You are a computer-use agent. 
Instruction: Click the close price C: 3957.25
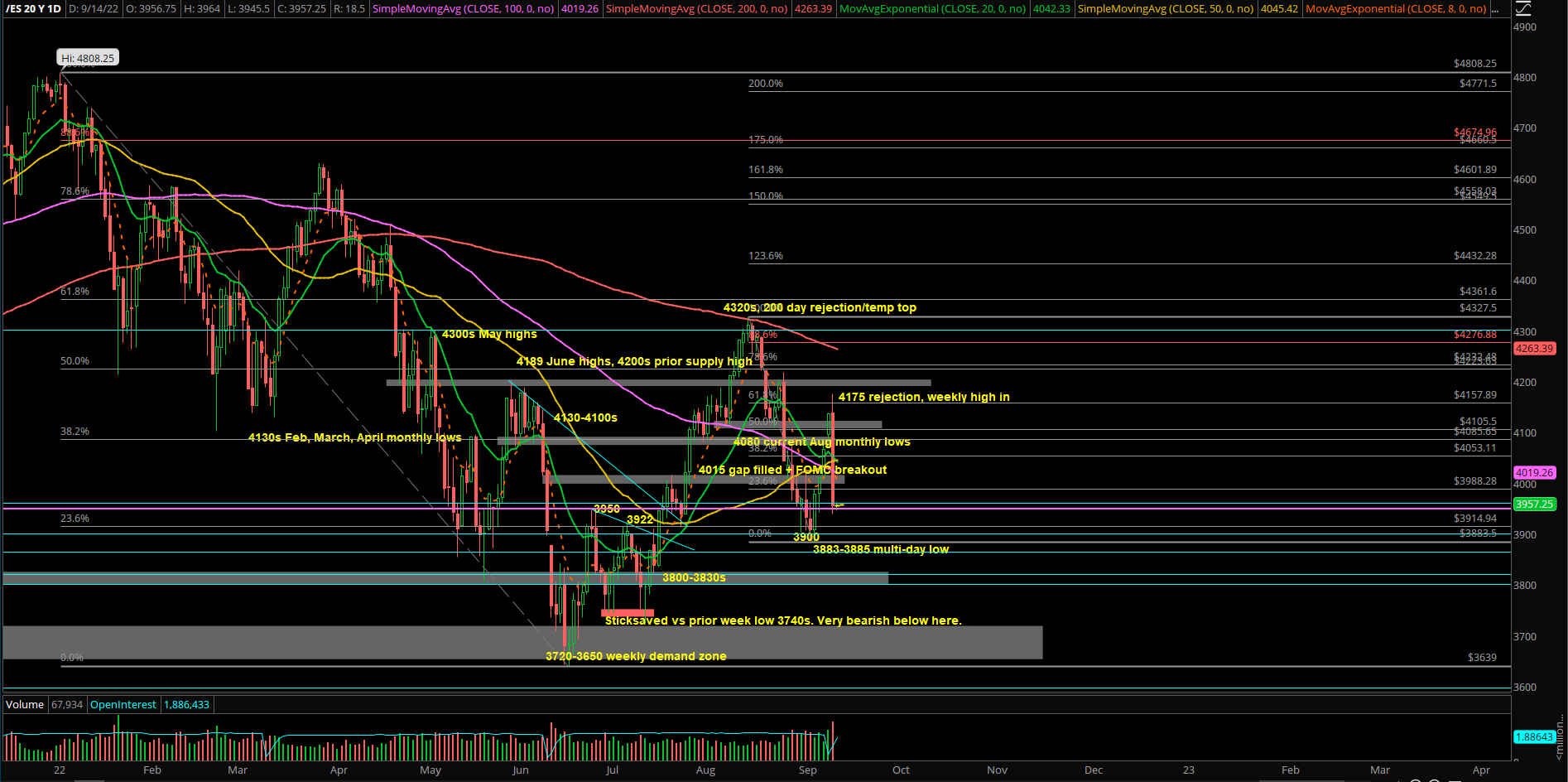(301, 9)
